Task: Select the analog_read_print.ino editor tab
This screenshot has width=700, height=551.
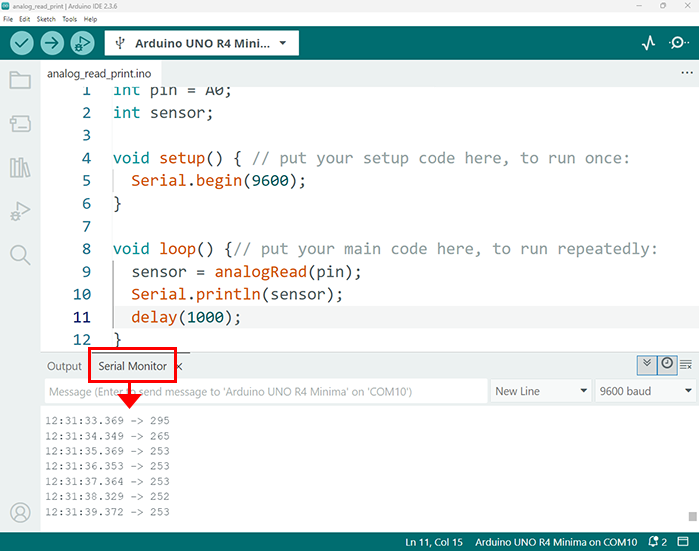Action: pyautogui.click(x=99, y=74)
